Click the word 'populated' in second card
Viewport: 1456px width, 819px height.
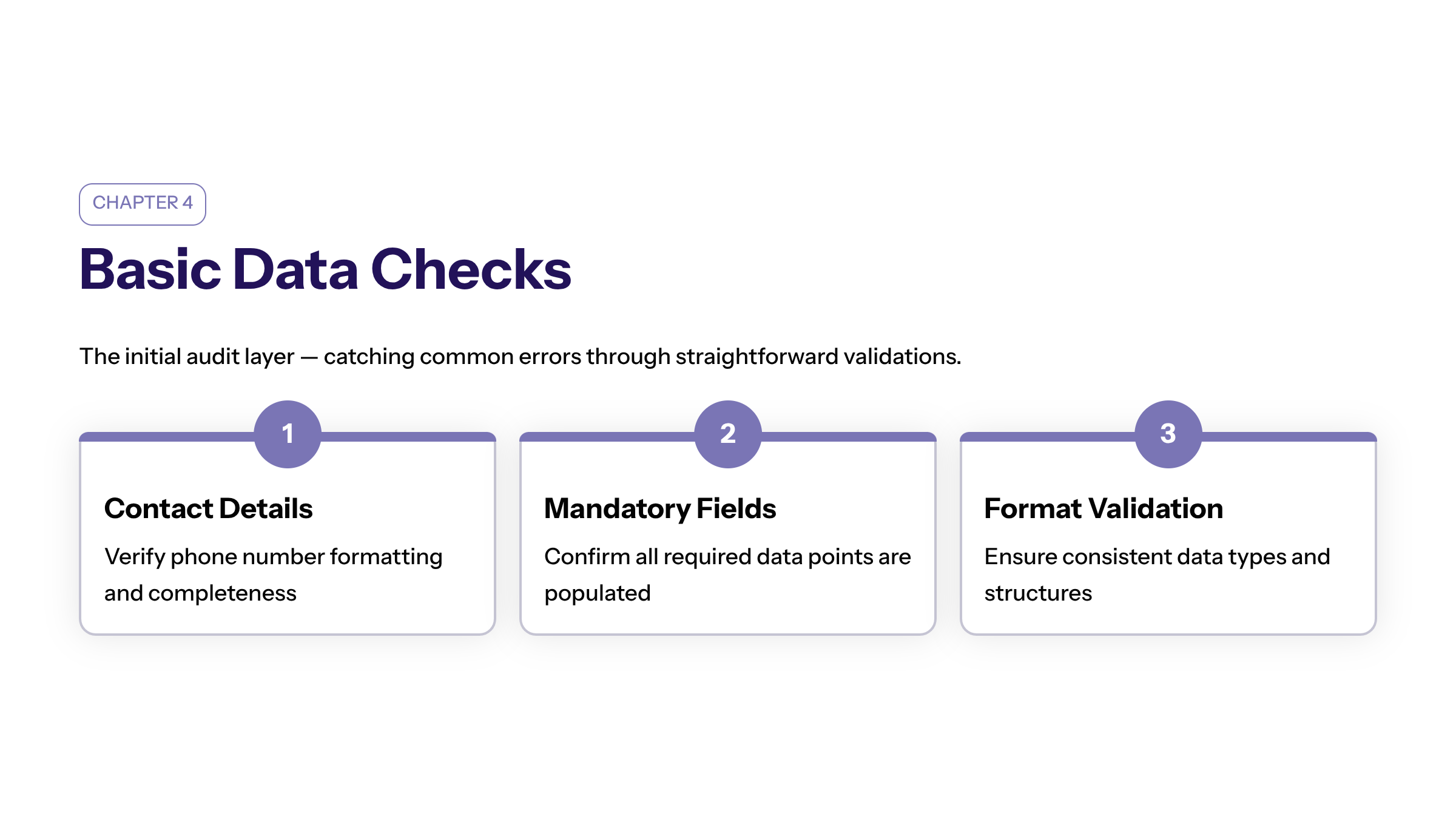pyautogui.click(x=597, y=593)
